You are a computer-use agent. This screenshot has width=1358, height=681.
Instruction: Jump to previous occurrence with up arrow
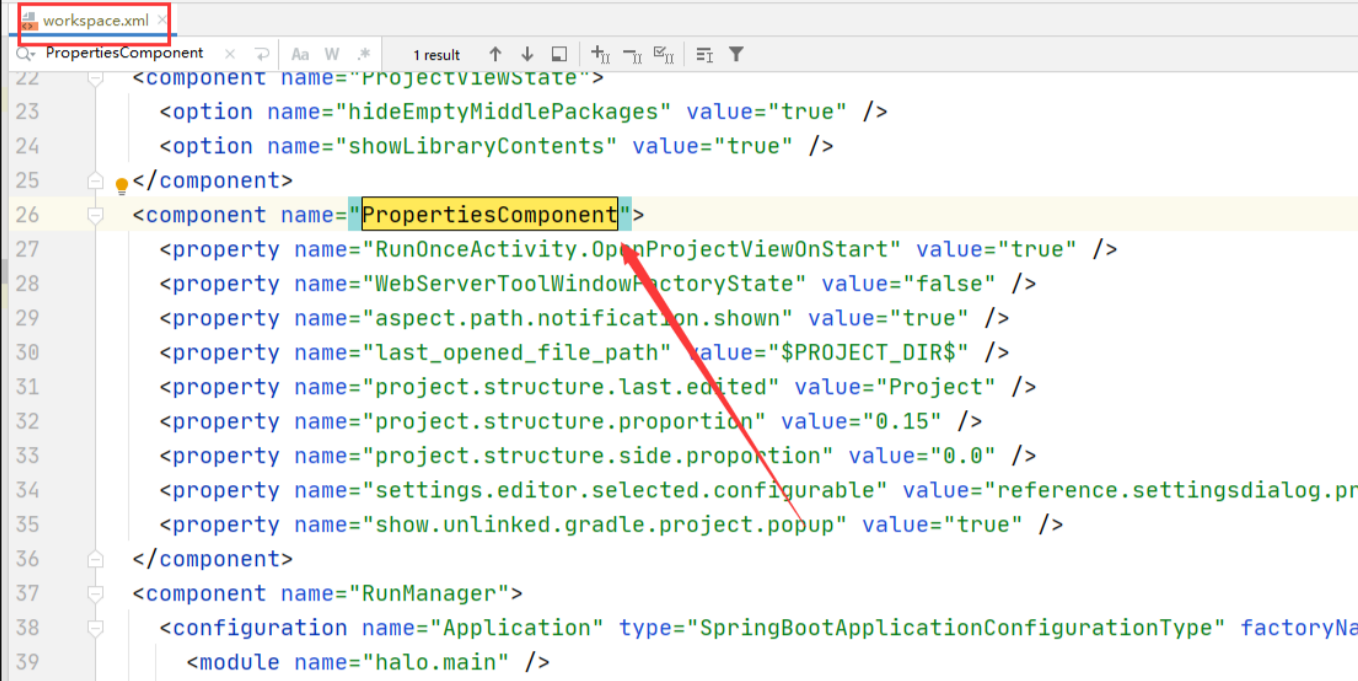click(496, 54)
